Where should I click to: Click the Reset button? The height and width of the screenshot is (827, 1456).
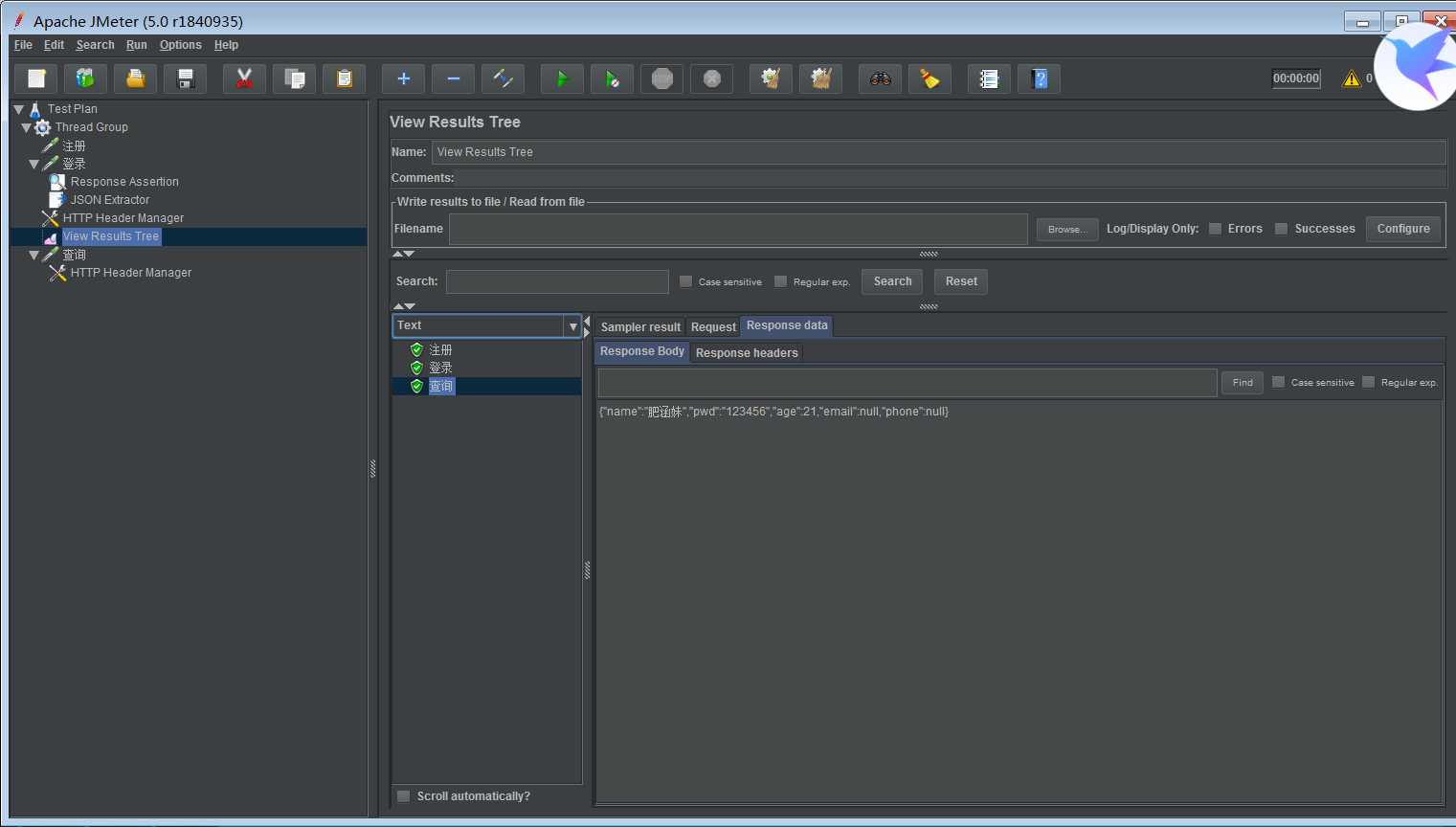(x=961, y=281)
